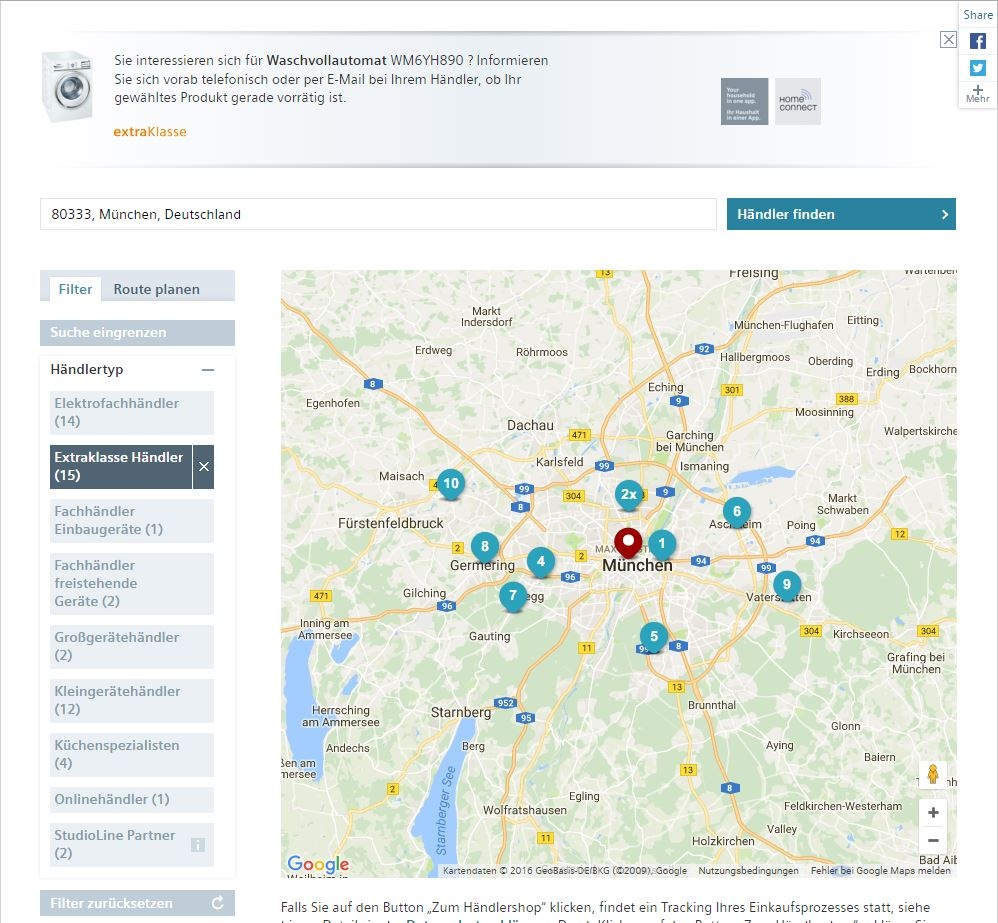Image resolution: width=998 pixels, height=923 pixels.
Task: Click the washing machine product thumbnail
Action: tap(67, 87)
